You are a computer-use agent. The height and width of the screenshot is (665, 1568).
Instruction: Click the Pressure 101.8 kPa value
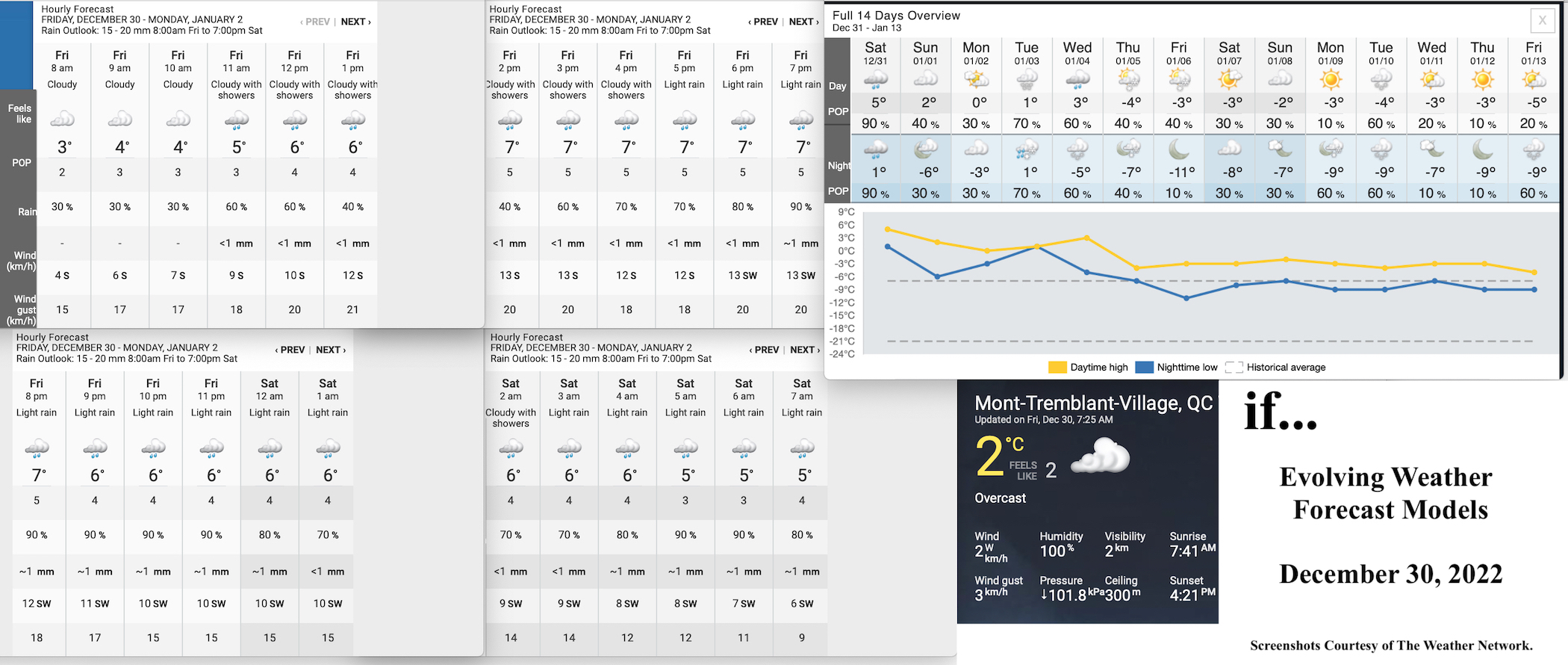pyautogui.click(x=1071, y=595)
